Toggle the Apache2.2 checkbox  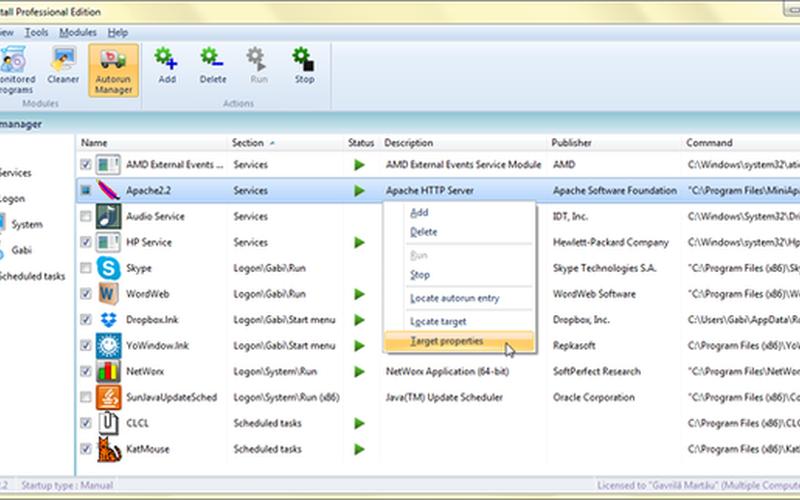pyautogui.click(x=86, y=190)
